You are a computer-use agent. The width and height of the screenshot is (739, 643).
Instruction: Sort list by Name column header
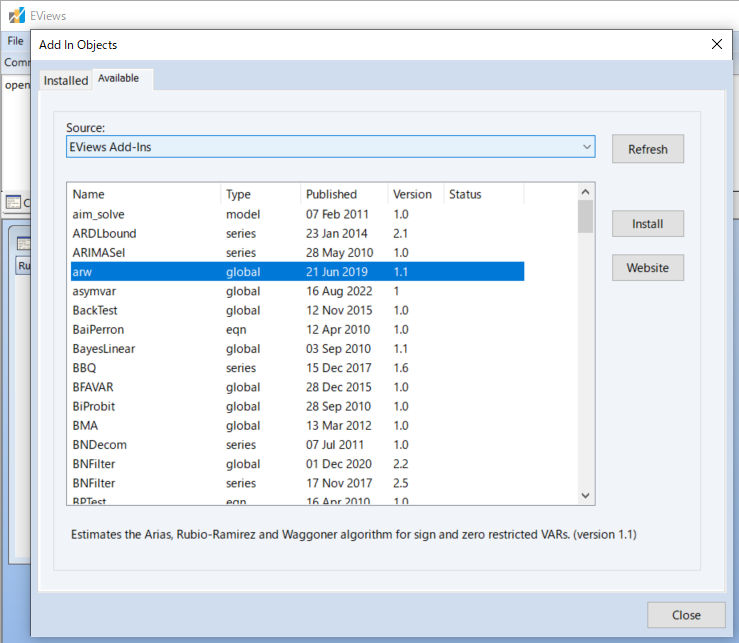click(x=143, y=194)
